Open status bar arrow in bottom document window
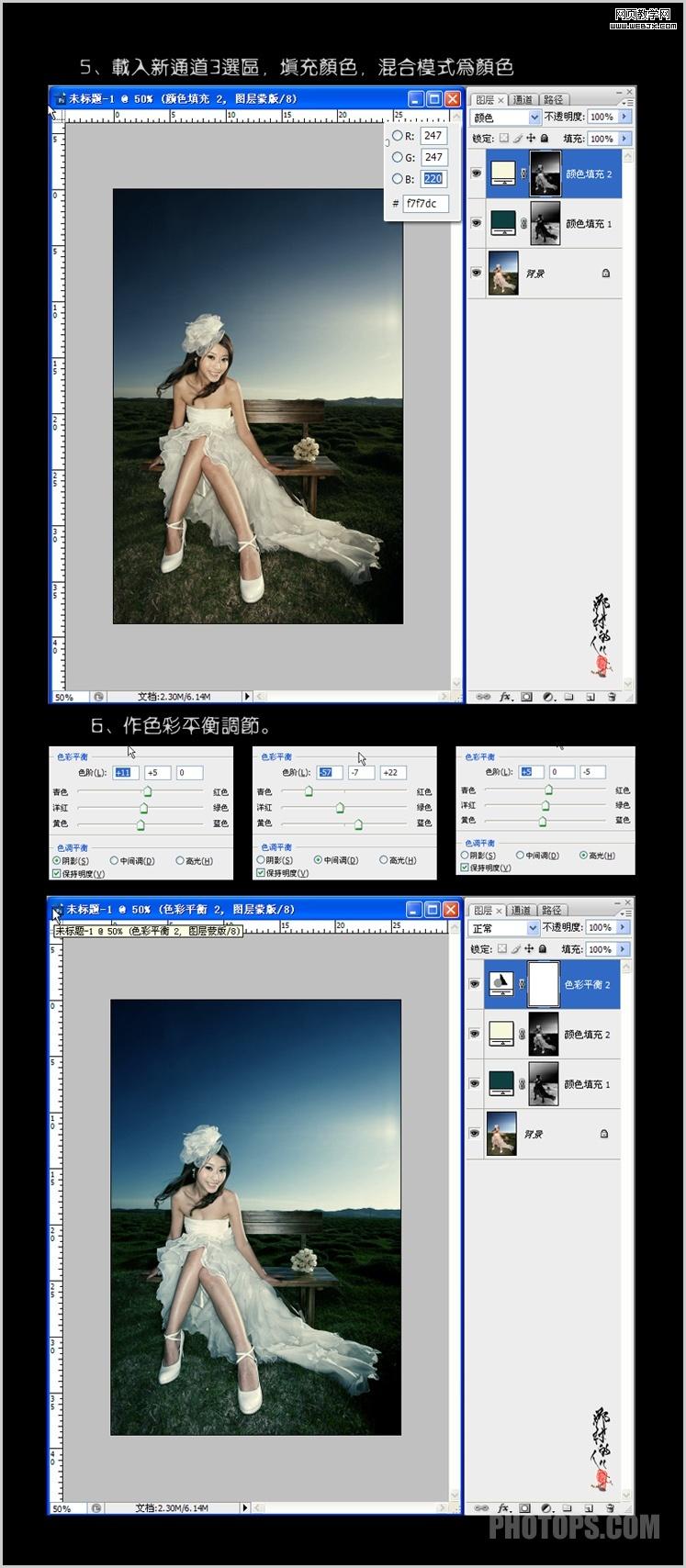 245,1507
